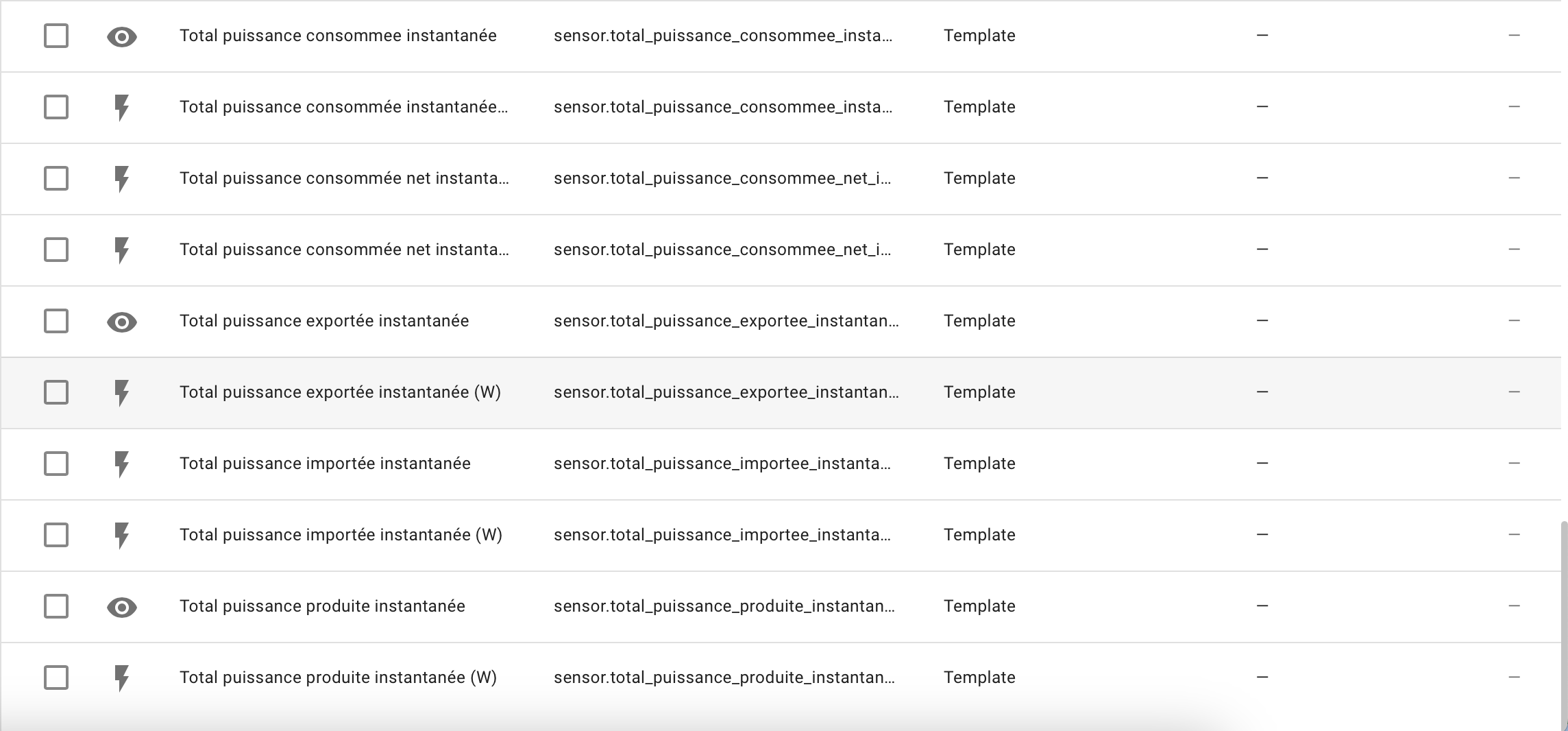1568x731 pixels.
Task: Open the Total puissance importée instantanée (W) entity
Action: (x=341, y=535)
